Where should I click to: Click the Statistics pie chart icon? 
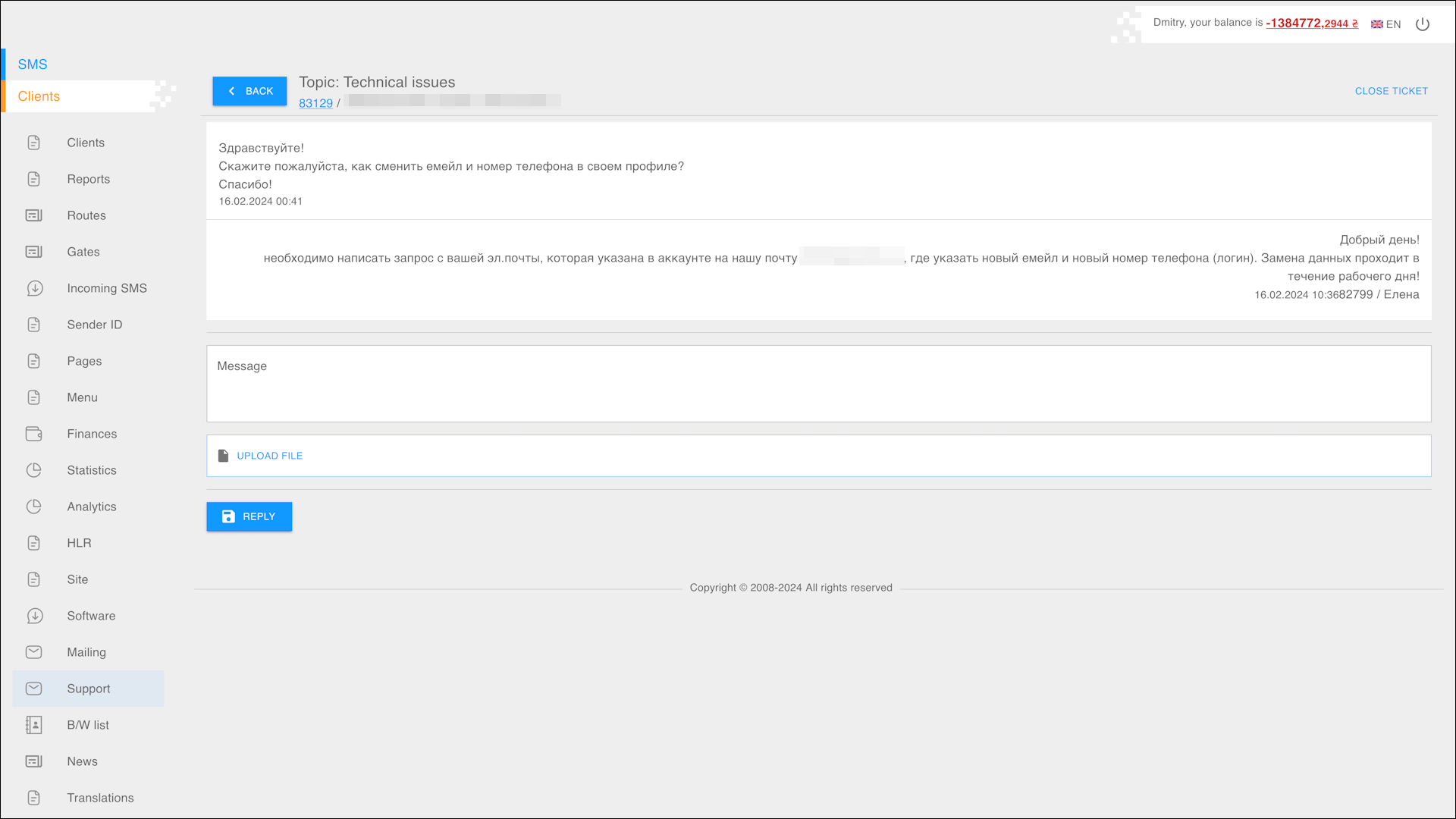pos(34,470)
